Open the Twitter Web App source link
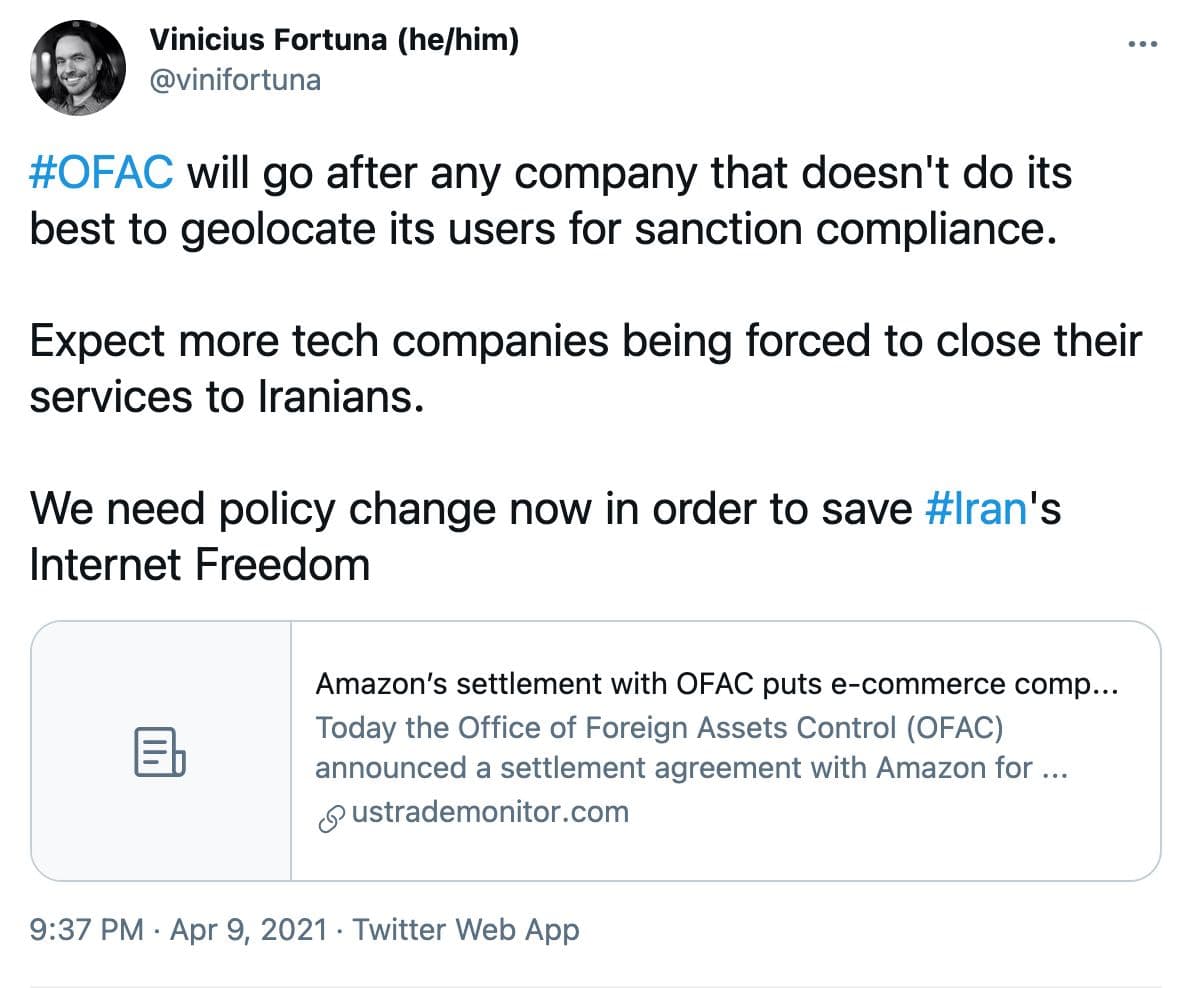 click(x=465, y=929)
